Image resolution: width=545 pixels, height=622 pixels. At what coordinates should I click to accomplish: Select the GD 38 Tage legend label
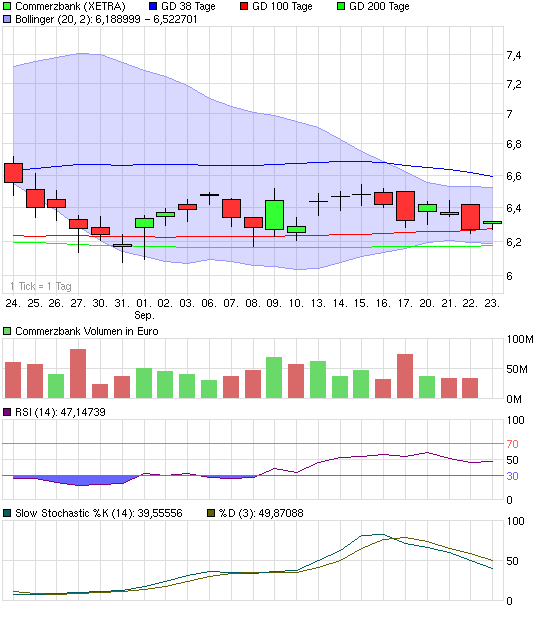tap(188, 6)
